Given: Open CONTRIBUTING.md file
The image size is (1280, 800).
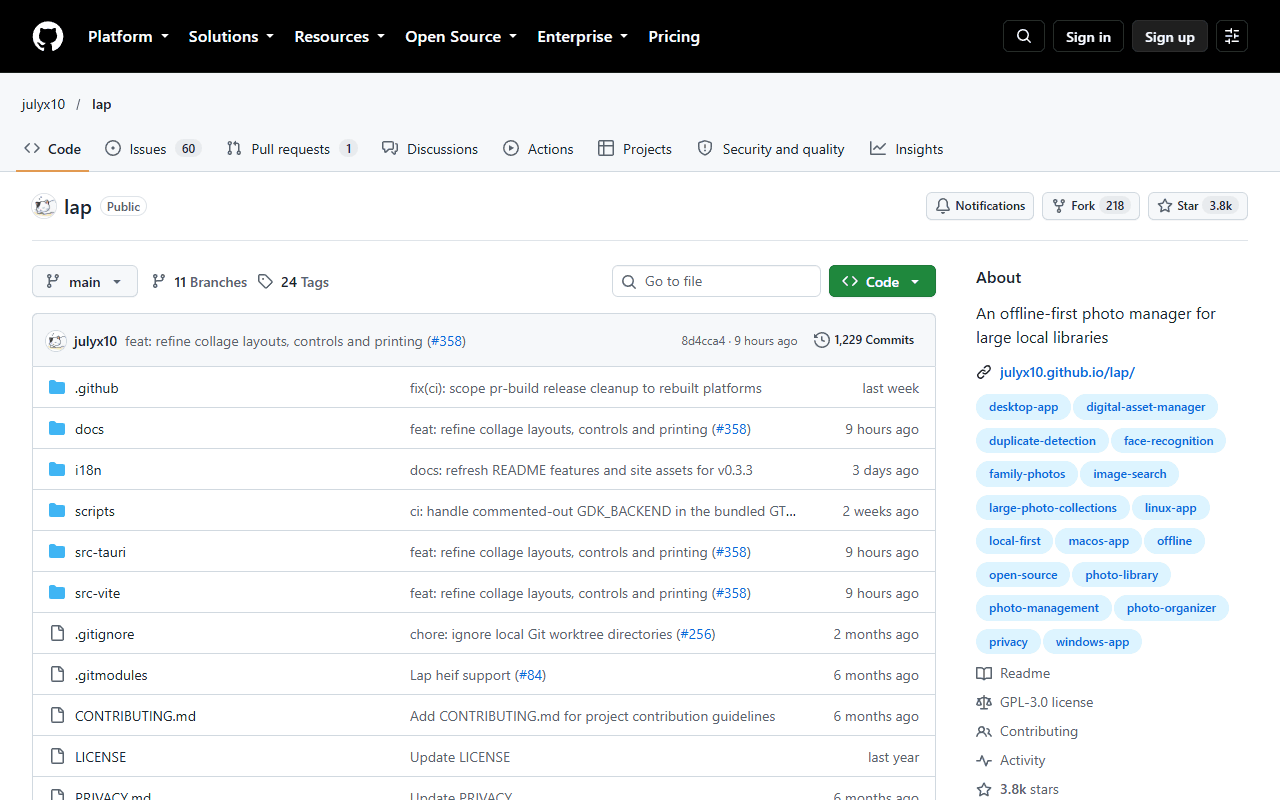Looking at the screenshot, I should [x=135, y=716].
